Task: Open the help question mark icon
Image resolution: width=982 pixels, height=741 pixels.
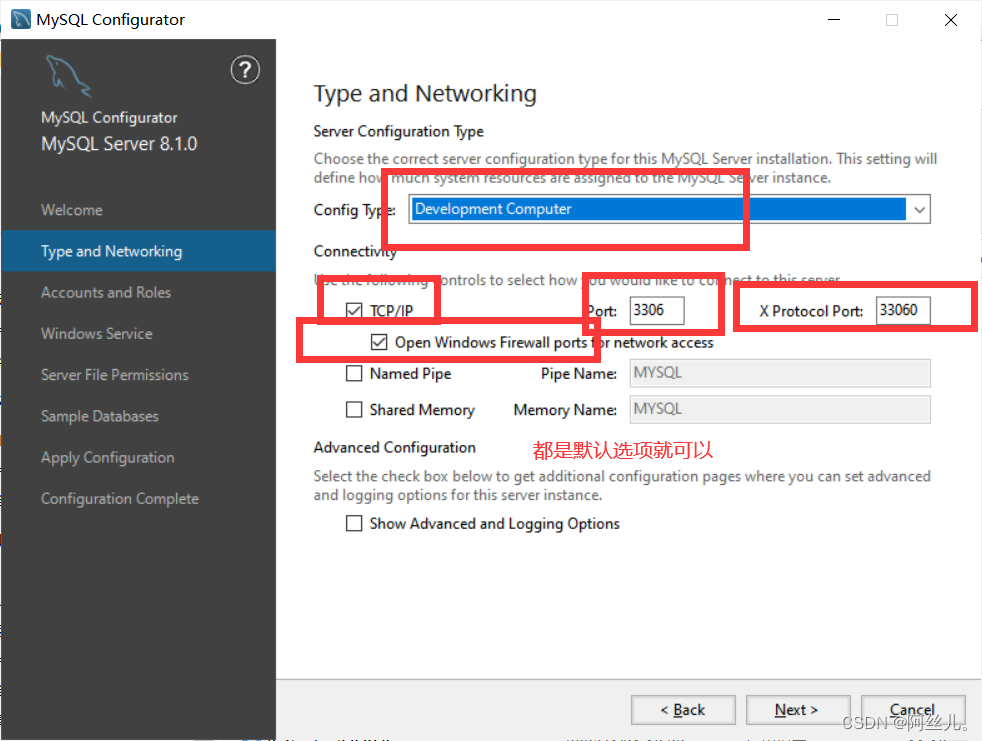Action: coord(245,70)
